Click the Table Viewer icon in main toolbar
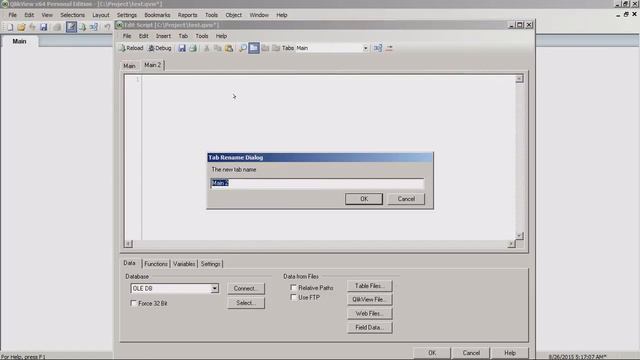 [x=93, y=27]
